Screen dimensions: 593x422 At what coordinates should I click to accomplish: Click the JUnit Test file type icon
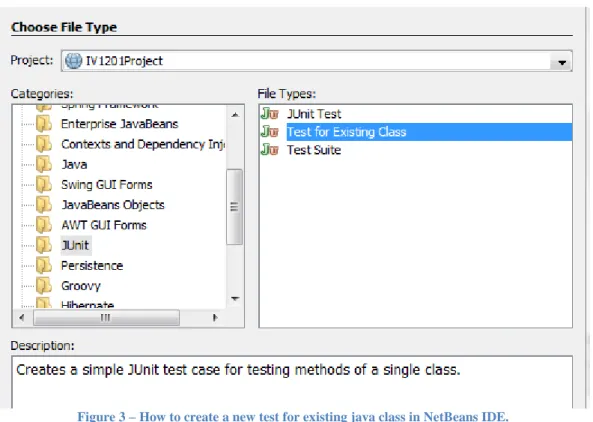click(x=270, y=113)
